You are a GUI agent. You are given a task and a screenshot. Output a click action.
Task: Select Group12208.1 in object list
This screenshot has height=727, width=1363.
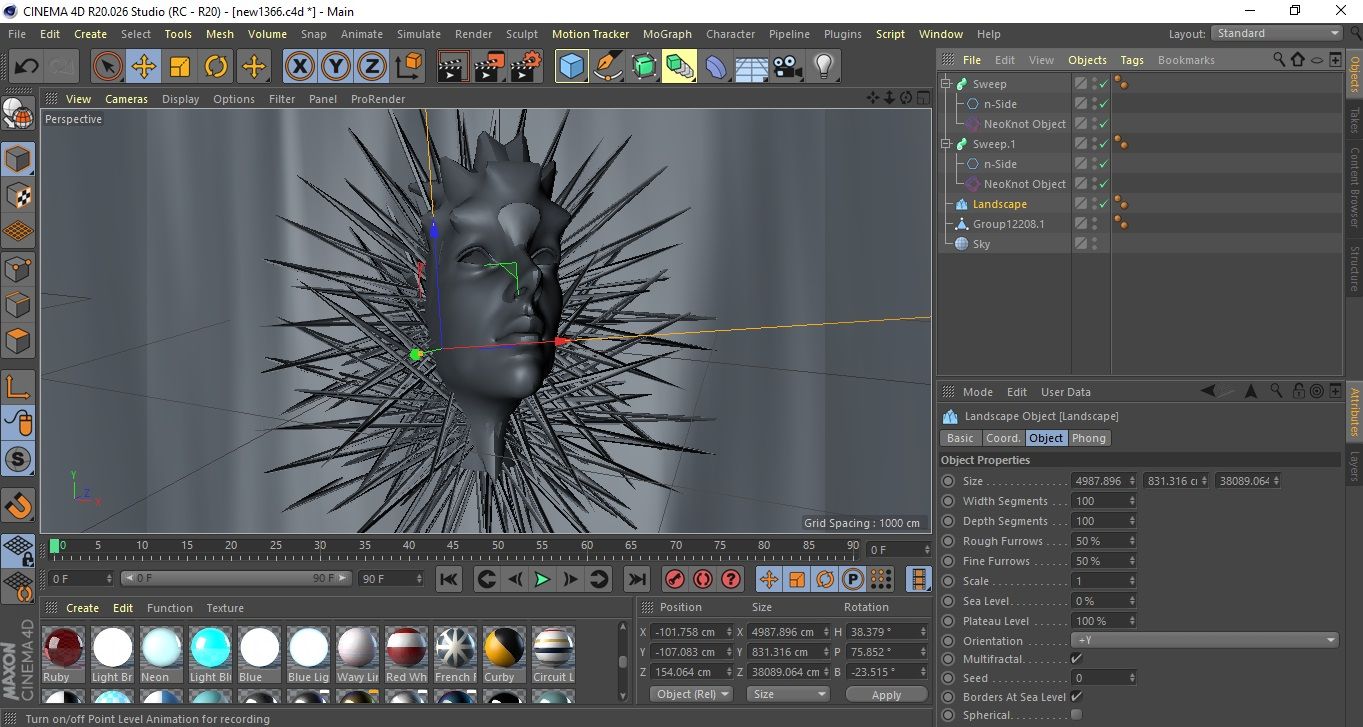(x=1008, y=224)
